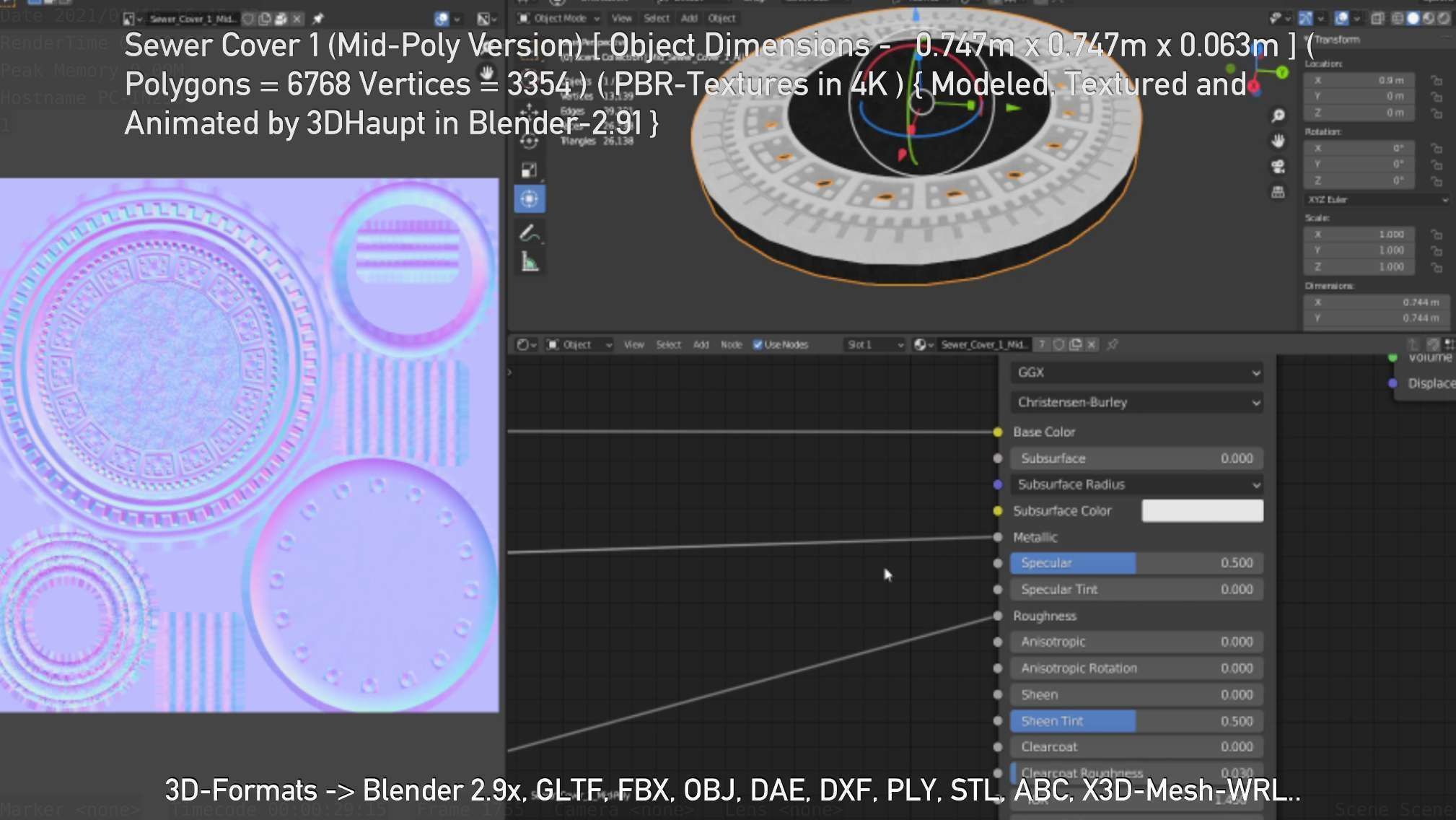
Task: Toggle X-ray mode in viewport header
Action: (x=1377, y=18)
